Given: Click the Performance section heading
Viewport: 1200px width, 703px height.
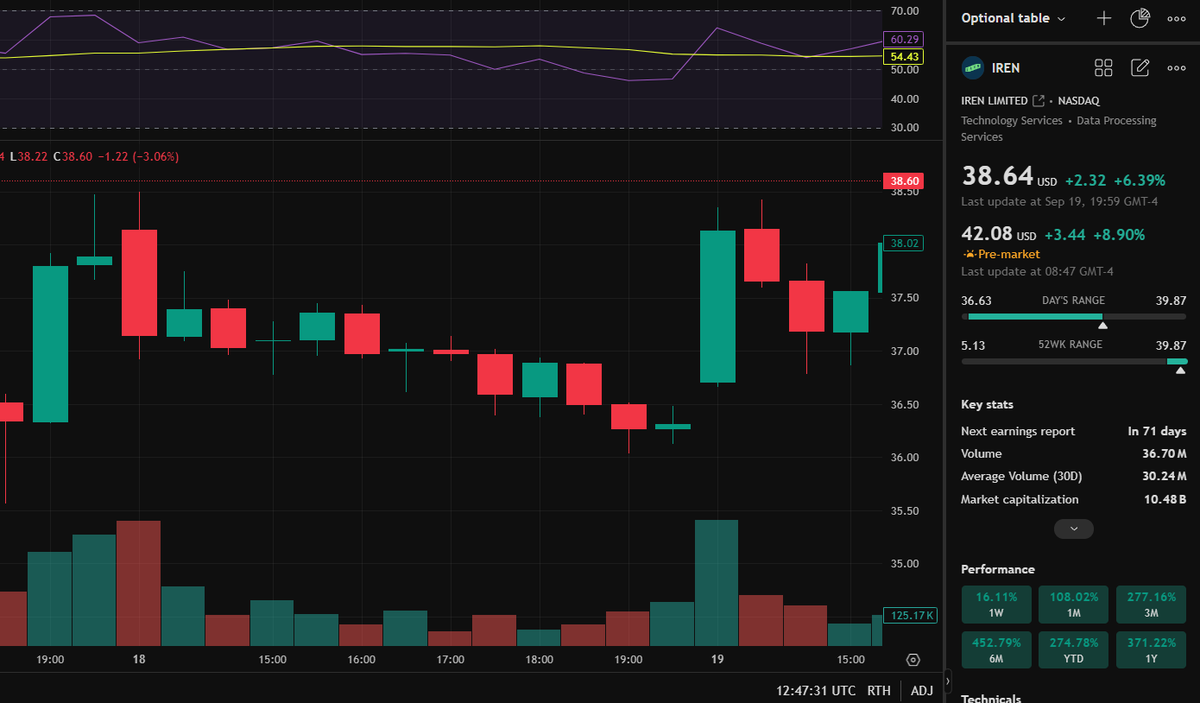Looking at the screenshot, I should pyautogui.click(x=998, y=569).
